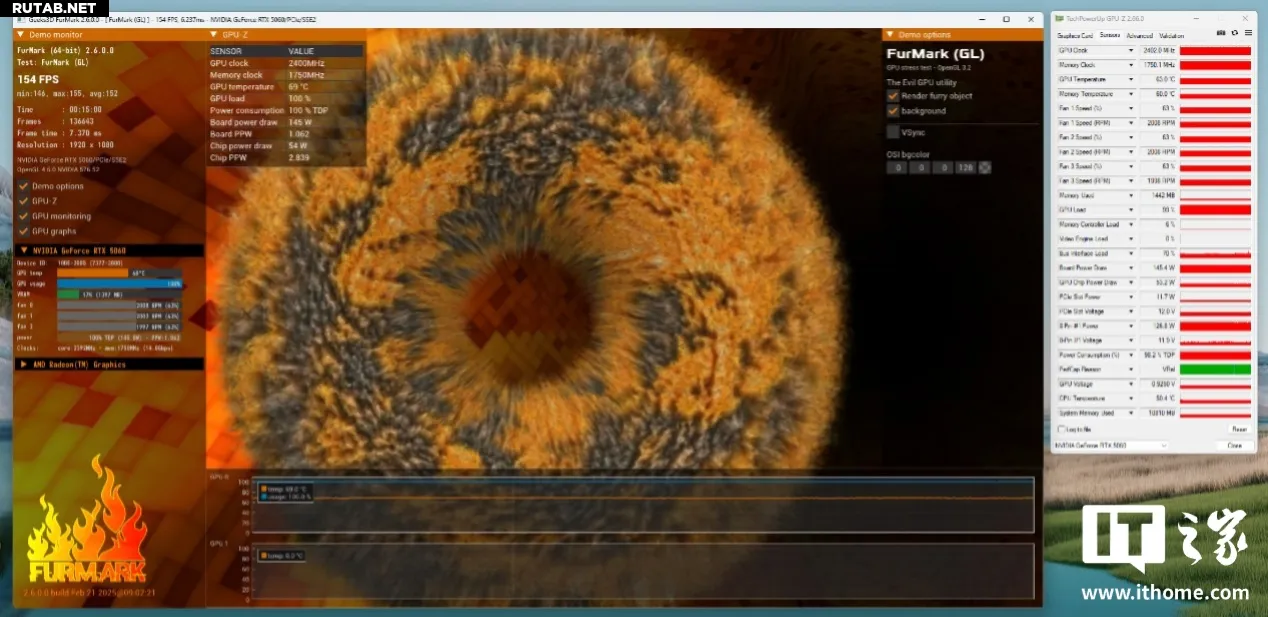
Task: Open the GPU Clock sensor dropdown
Action: 1131,50
